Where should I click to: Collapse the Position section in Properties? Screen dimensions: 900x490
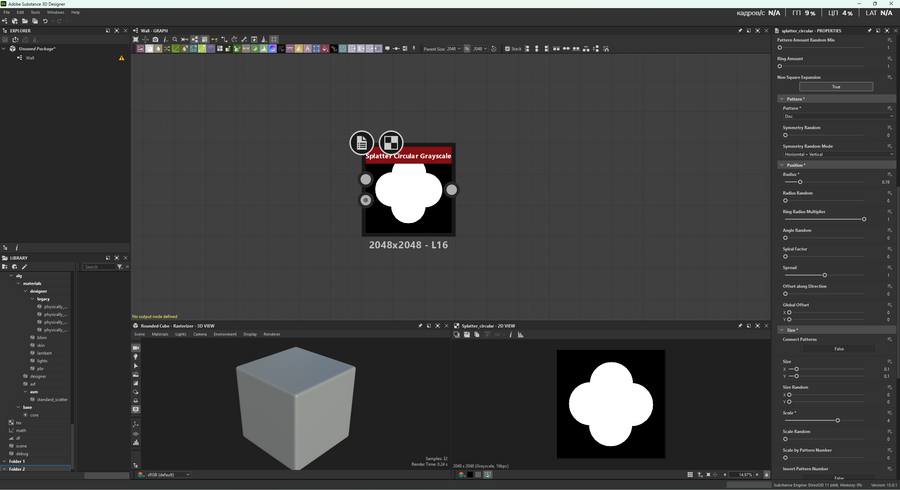(781, 165)
